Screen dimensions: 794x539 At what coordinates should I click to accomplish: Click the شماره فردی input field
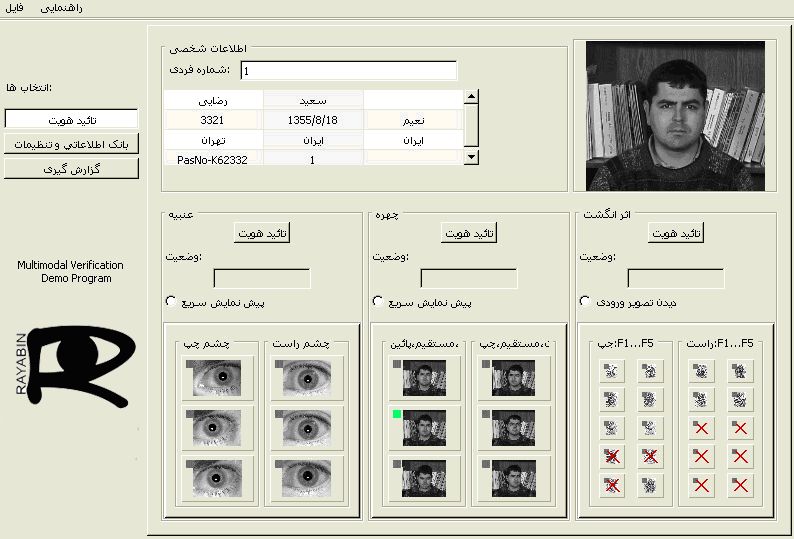coord(348,71)
